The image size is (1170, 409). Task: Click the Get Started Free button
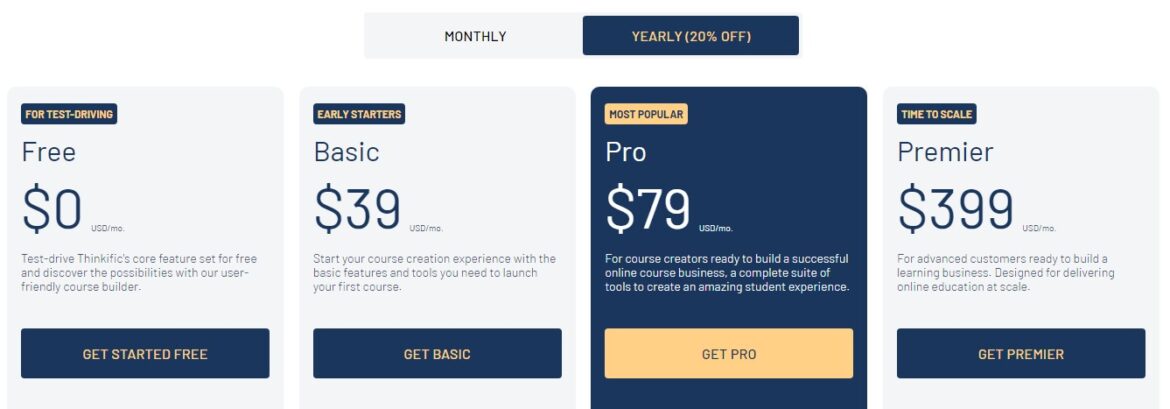145,354
